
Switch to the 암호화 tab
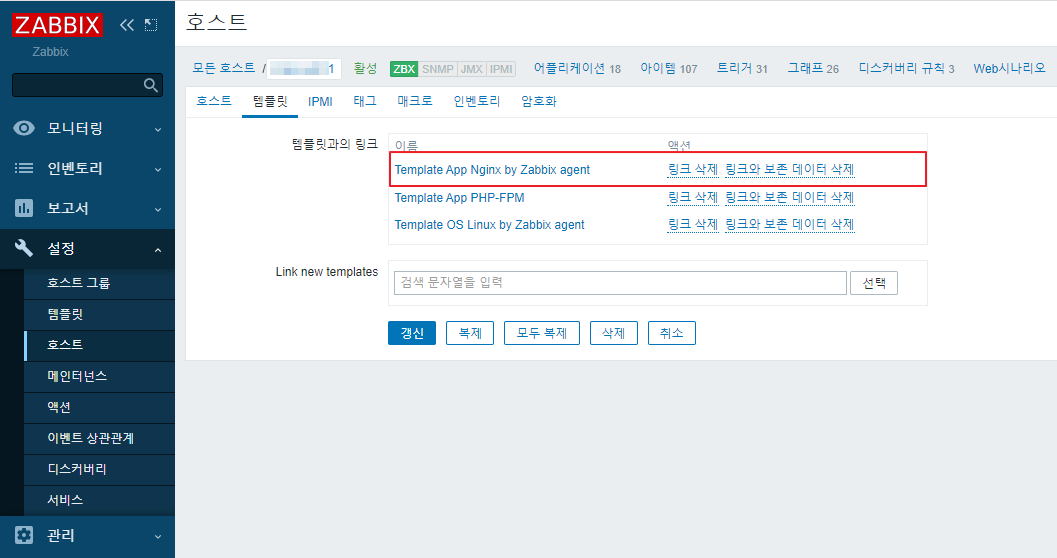[539, 101]
